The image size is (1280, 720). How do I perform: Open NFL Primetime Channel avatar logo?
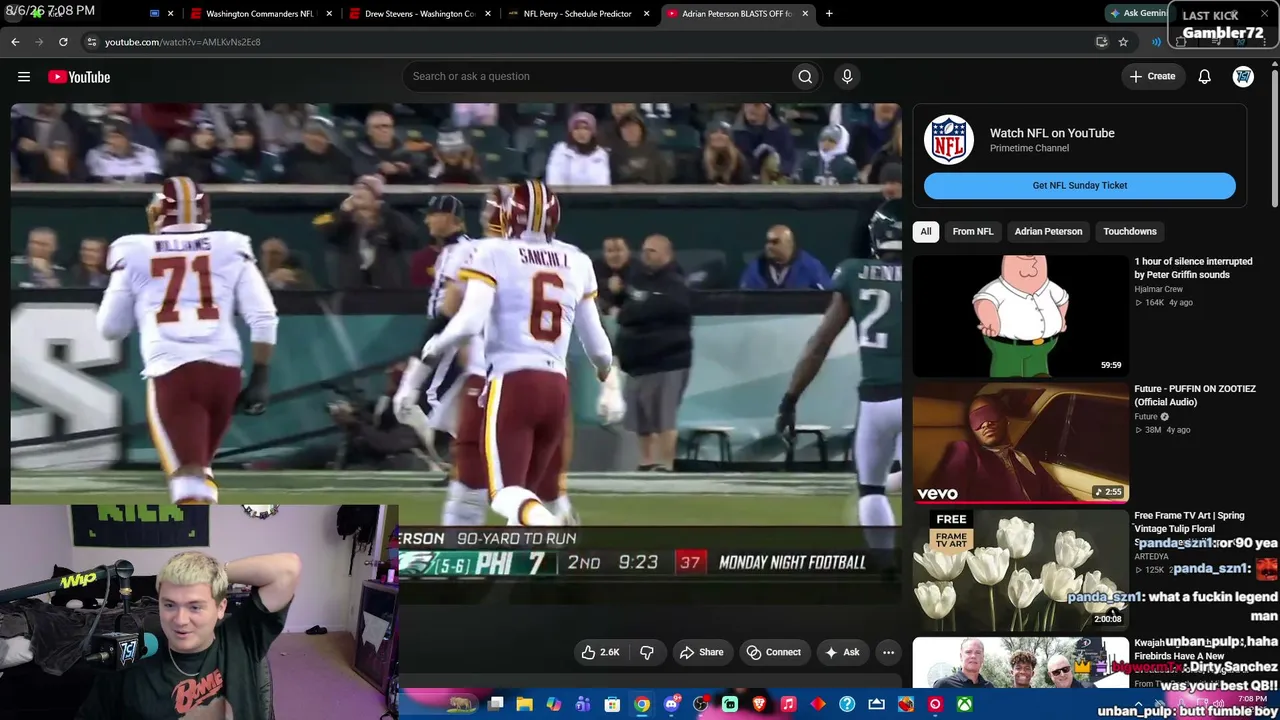pyautogui.click(x=949, y=140)
